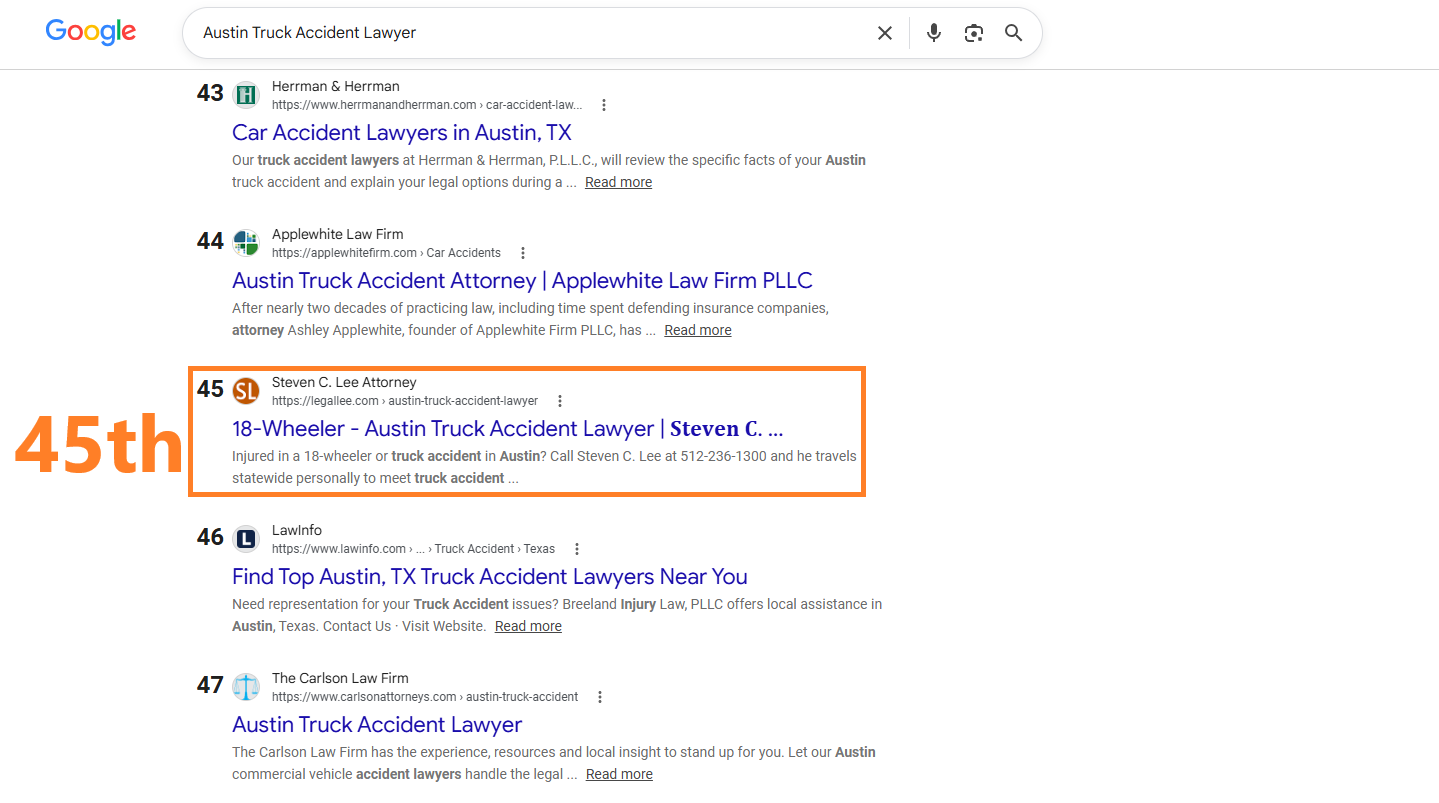1439x803 pixels.
Task: Clear the search query with the X icon
Action: 885,33
